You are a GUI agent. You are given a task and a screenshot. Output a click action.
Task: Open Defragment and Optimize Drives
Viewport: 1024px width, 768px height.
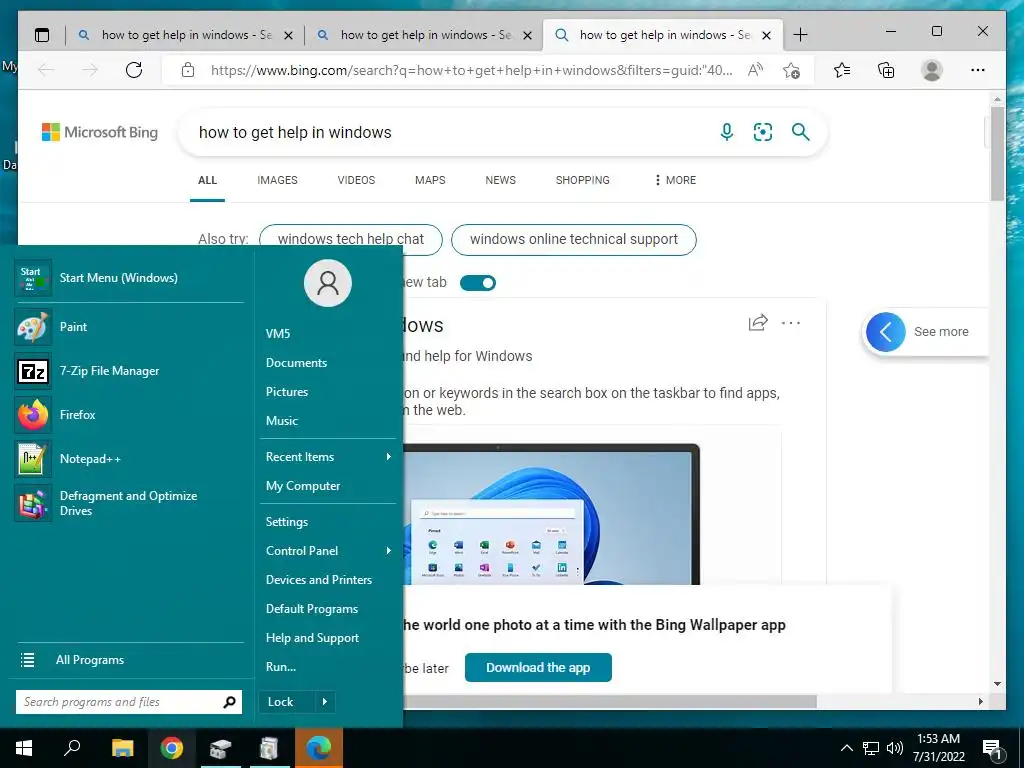129,504
